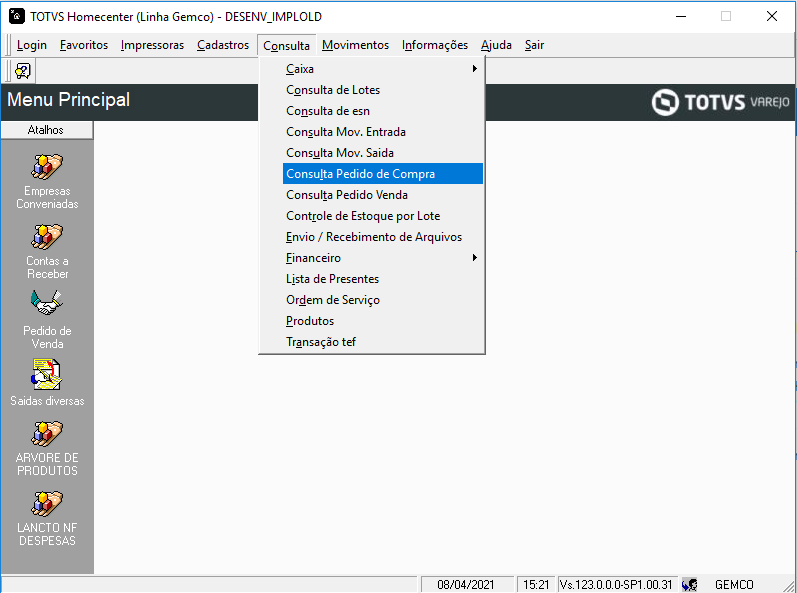Click the GEMCO label in status bar

[x=734, y=585]
